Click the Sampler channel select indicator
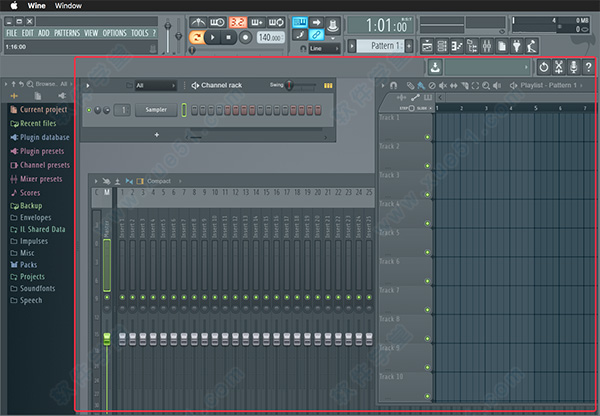 184,110
